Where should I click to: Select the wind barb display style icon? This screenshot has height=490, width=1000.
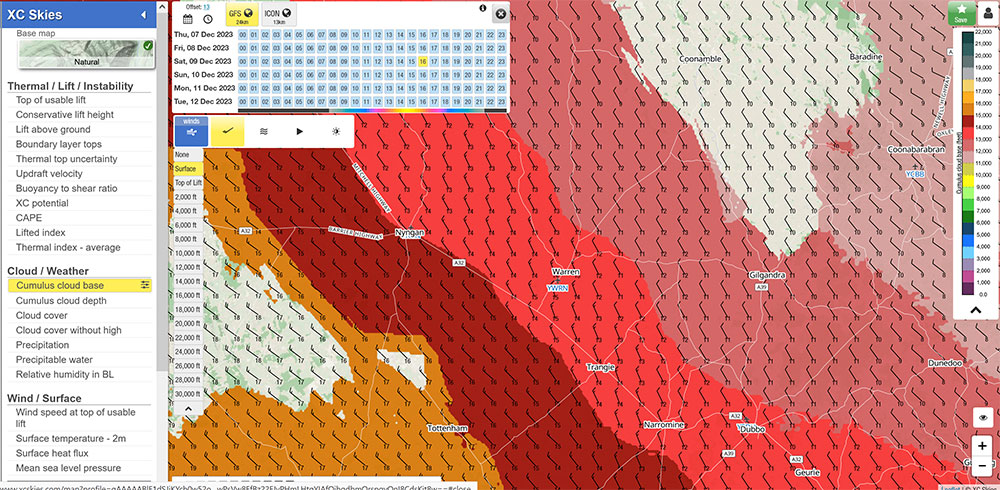[x=228, y=131]
